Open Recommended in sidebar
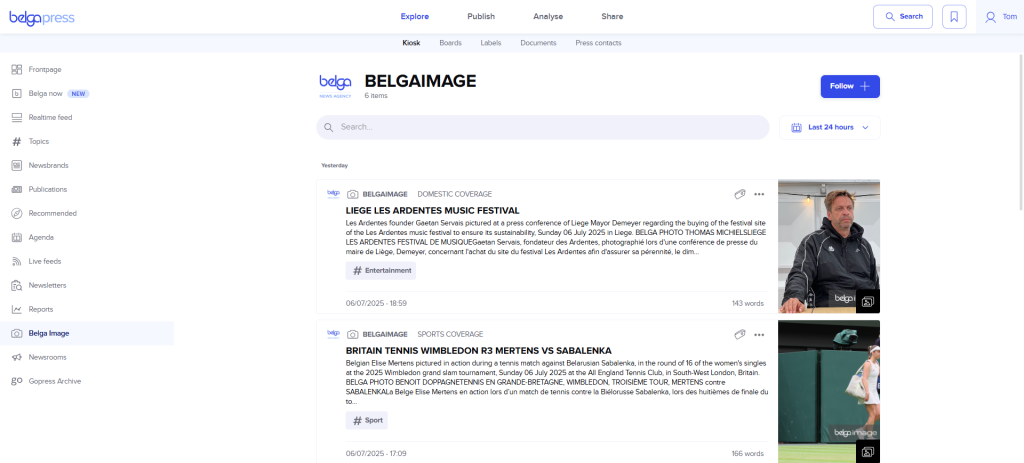The height and width of the screenshot is (463, 1024). click(52, 214)
